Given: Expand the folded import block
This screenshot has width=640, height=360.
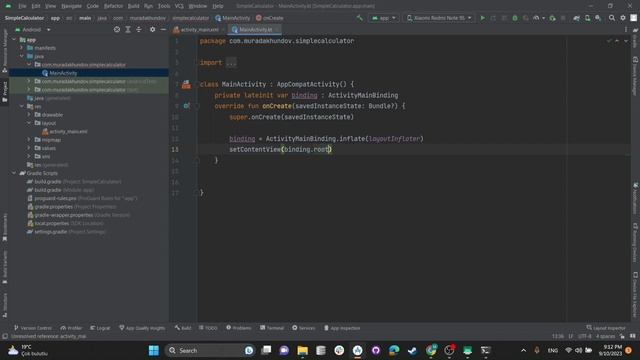Looking at the screenshot, I should [x=231, y=62].
